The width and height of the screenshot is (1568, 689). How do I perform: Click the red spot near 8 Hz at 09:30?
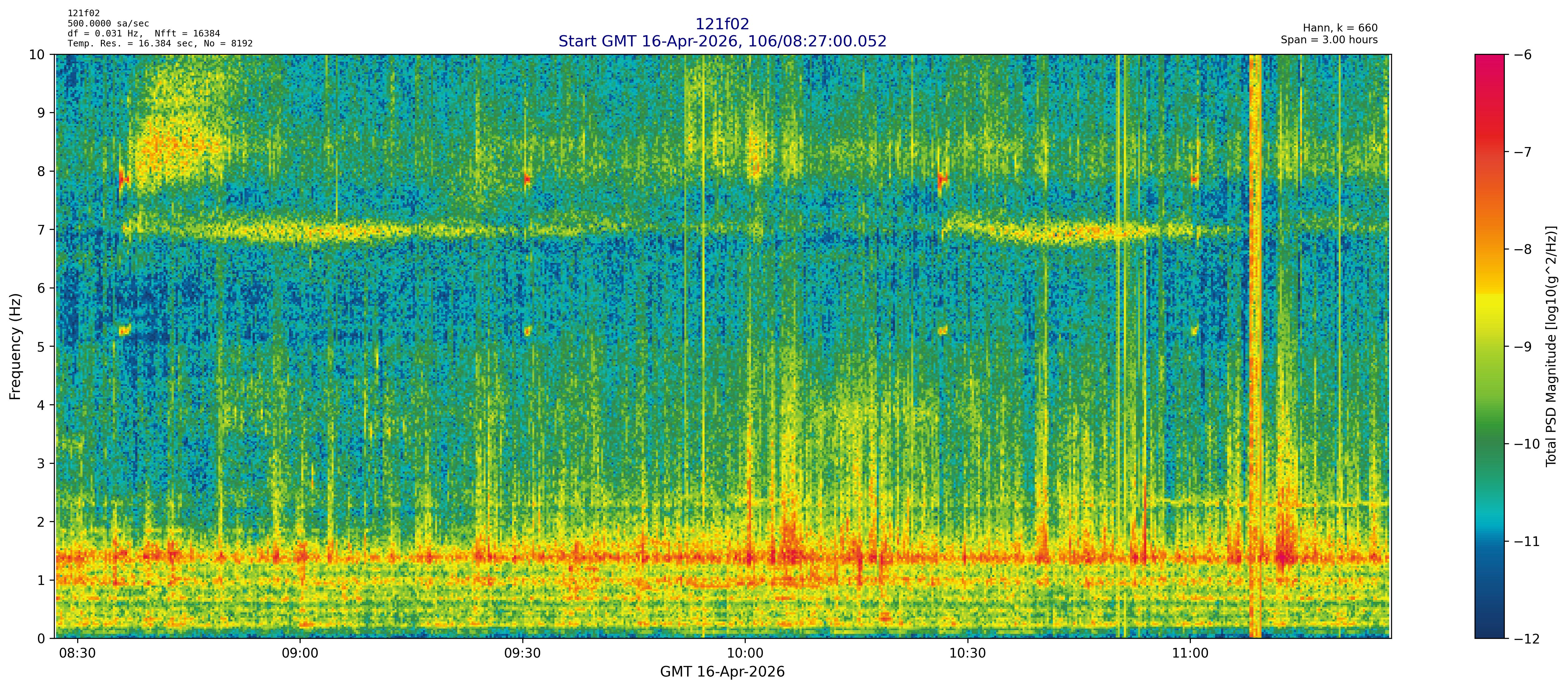[x=527, y=179]
